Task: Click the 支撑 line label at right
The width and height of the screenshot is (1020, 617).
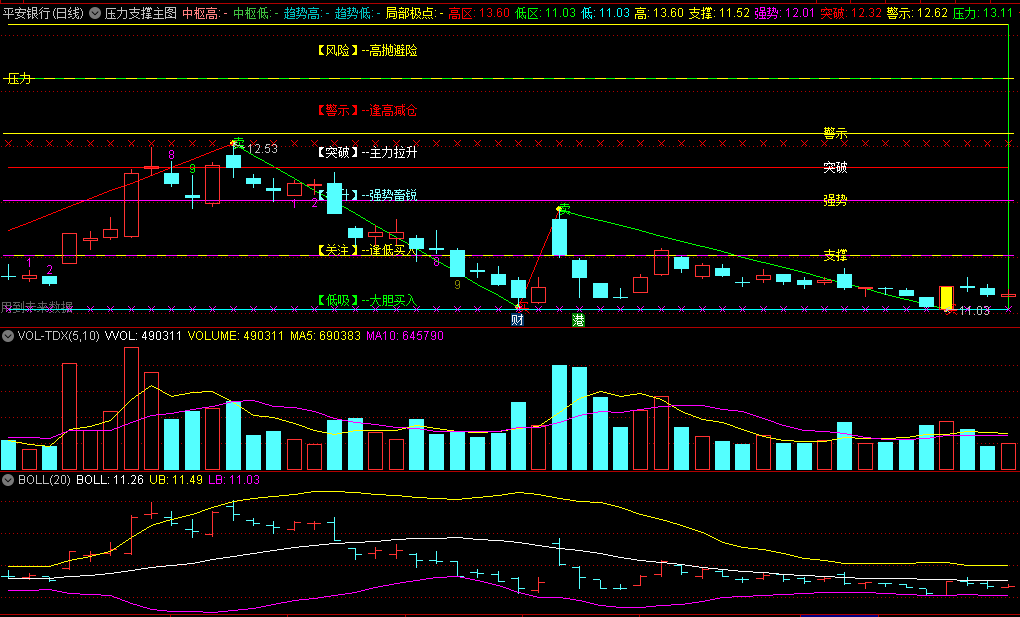Action: (x=835, y=255)
